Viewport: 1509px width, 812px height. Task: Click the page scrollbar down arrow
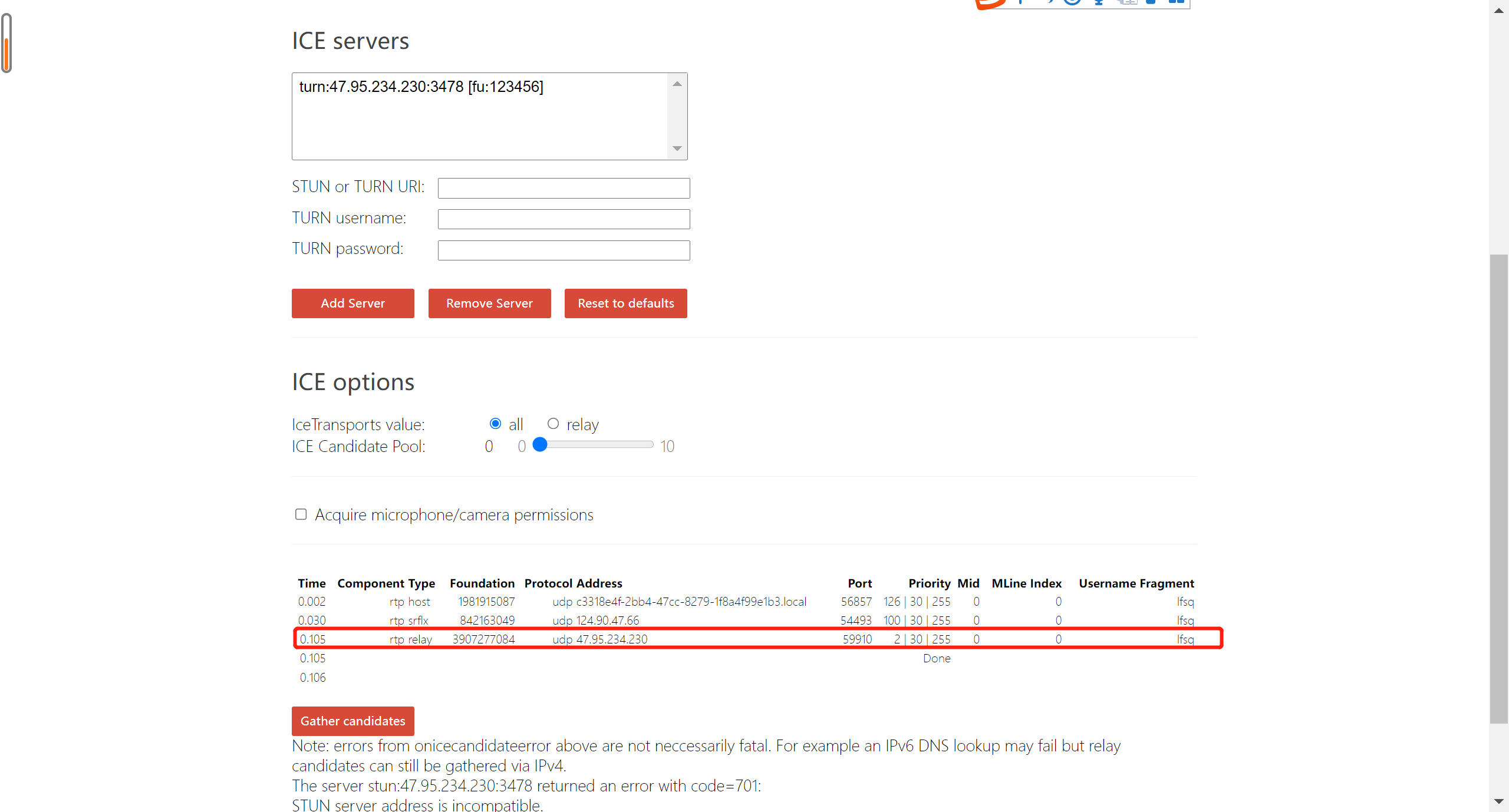click(1498, 801)
